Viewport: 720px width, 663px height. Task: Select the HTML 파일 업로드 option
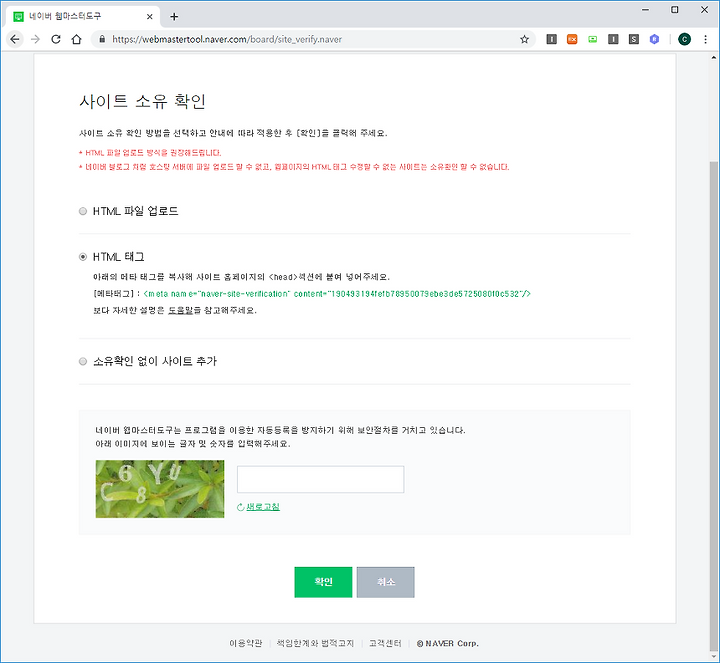click(x=83, y=211)
